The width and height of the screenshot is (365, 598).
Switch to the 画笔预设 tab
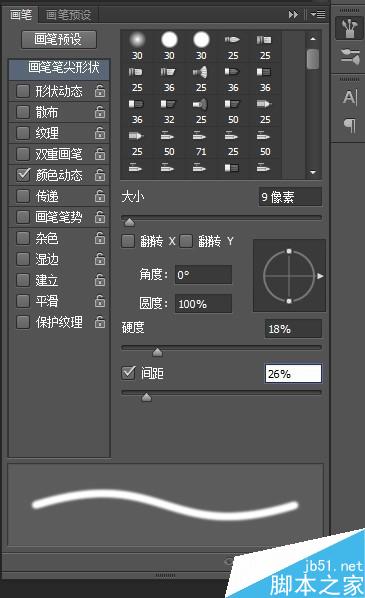69,15
